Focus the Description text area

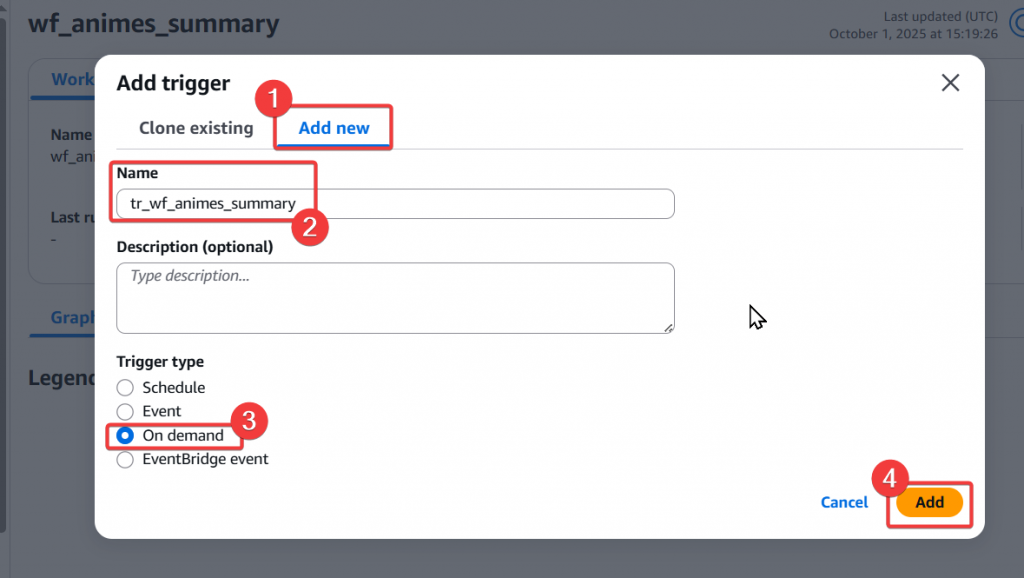pyautogui.click(x=395, y=298)
